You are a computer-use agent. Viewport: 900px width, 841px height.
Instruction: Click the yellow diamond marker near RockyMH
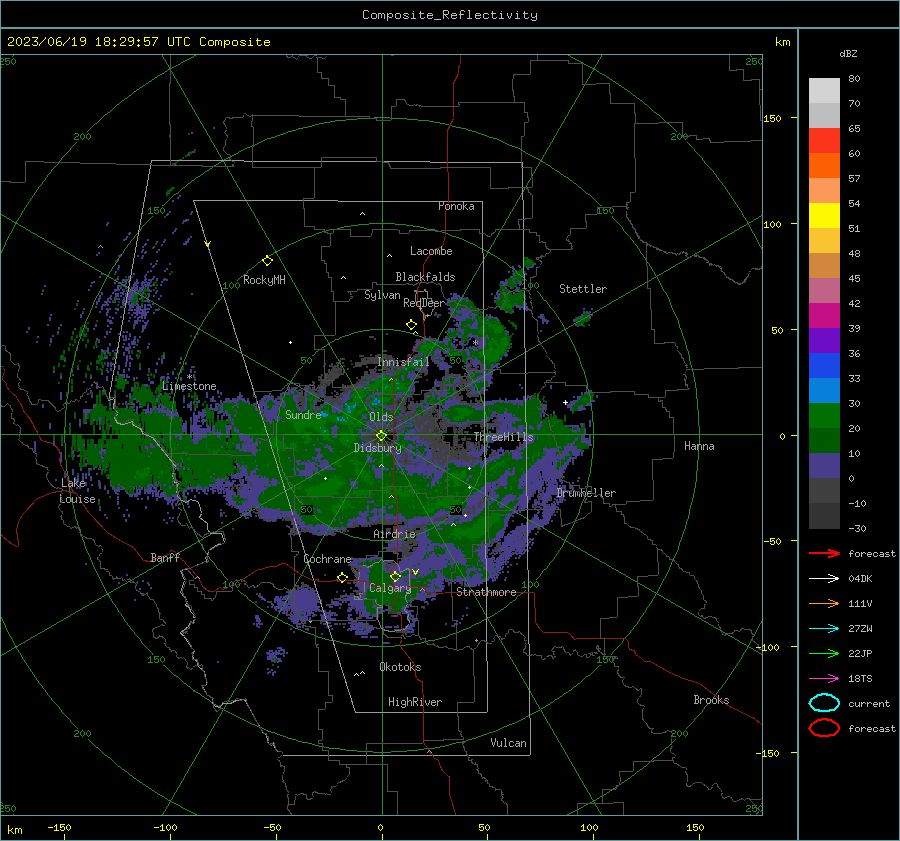click(x=267, y=261)
